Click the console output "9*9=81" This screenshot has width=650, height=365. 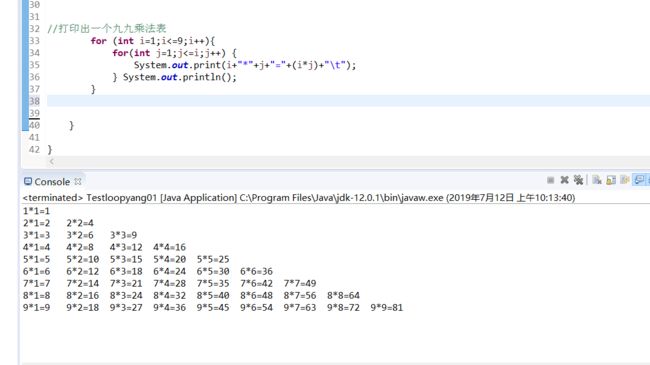pyautogui.click(x=386, y=307)
